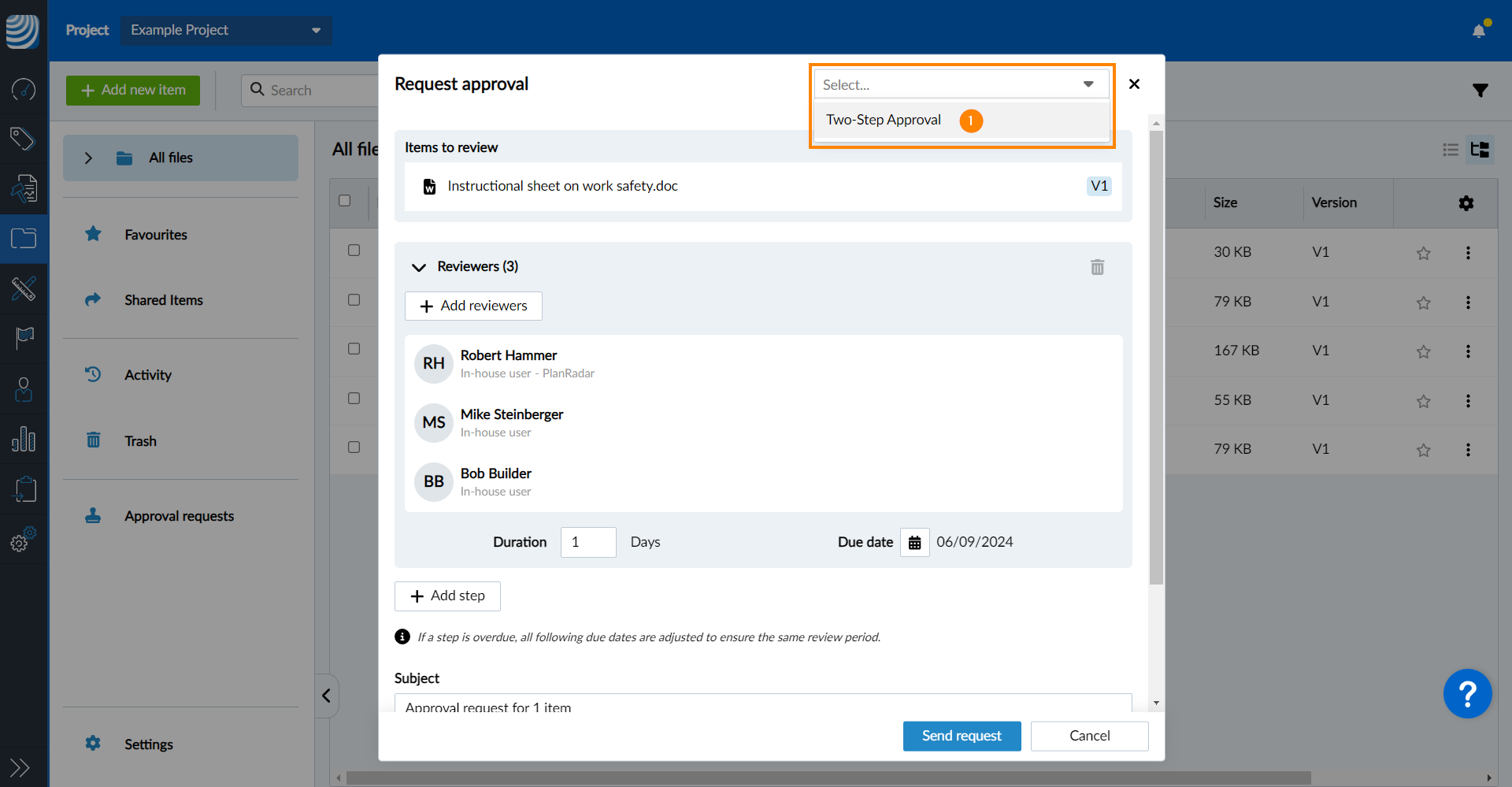Tick the select-all checkbox in table header
This screenshot has height=787, width=1512.
tap(344, 201)
